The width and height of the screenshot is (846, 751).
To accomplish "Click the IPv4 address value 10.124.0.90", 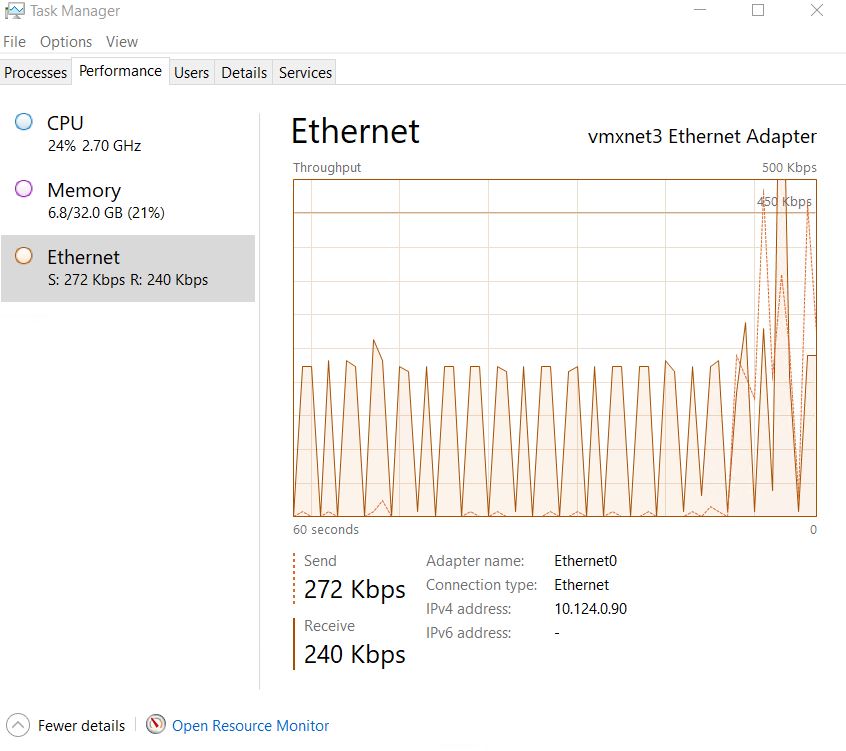I will coord(590,609).
